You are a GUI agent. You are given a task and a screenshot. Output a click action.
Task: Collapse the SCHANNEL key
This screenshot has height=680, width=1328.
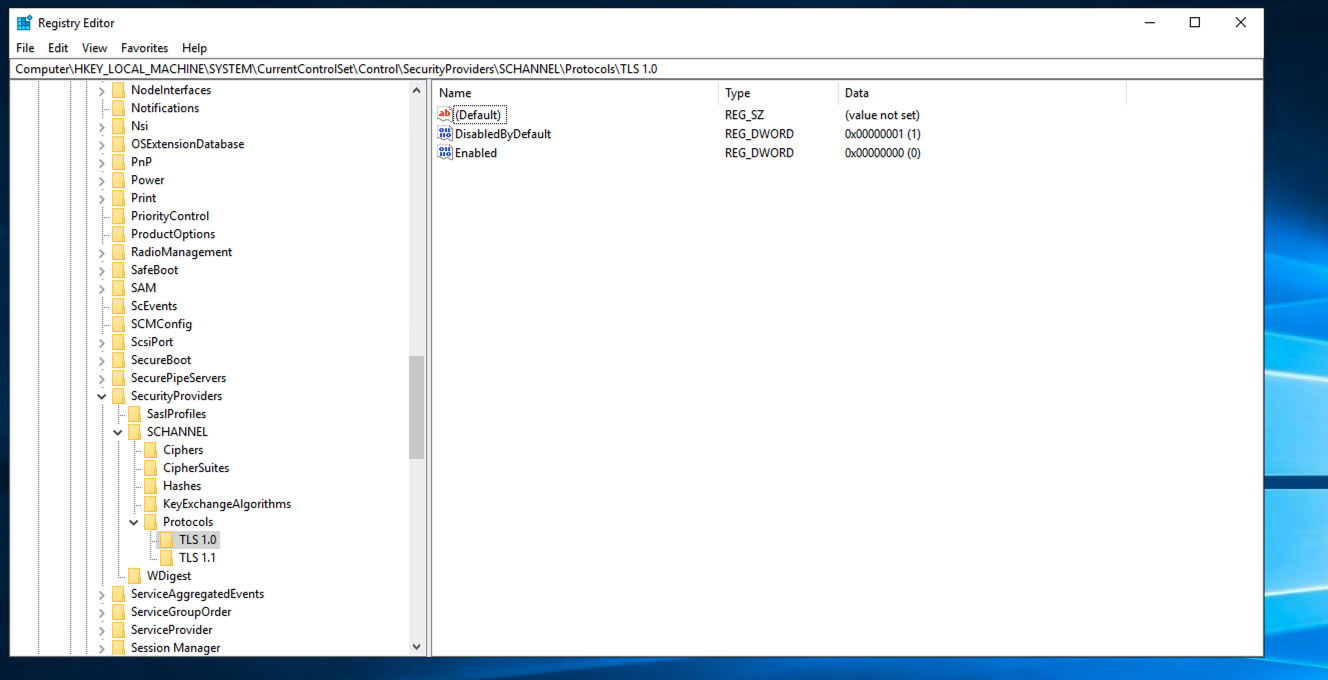pos(118,433)
